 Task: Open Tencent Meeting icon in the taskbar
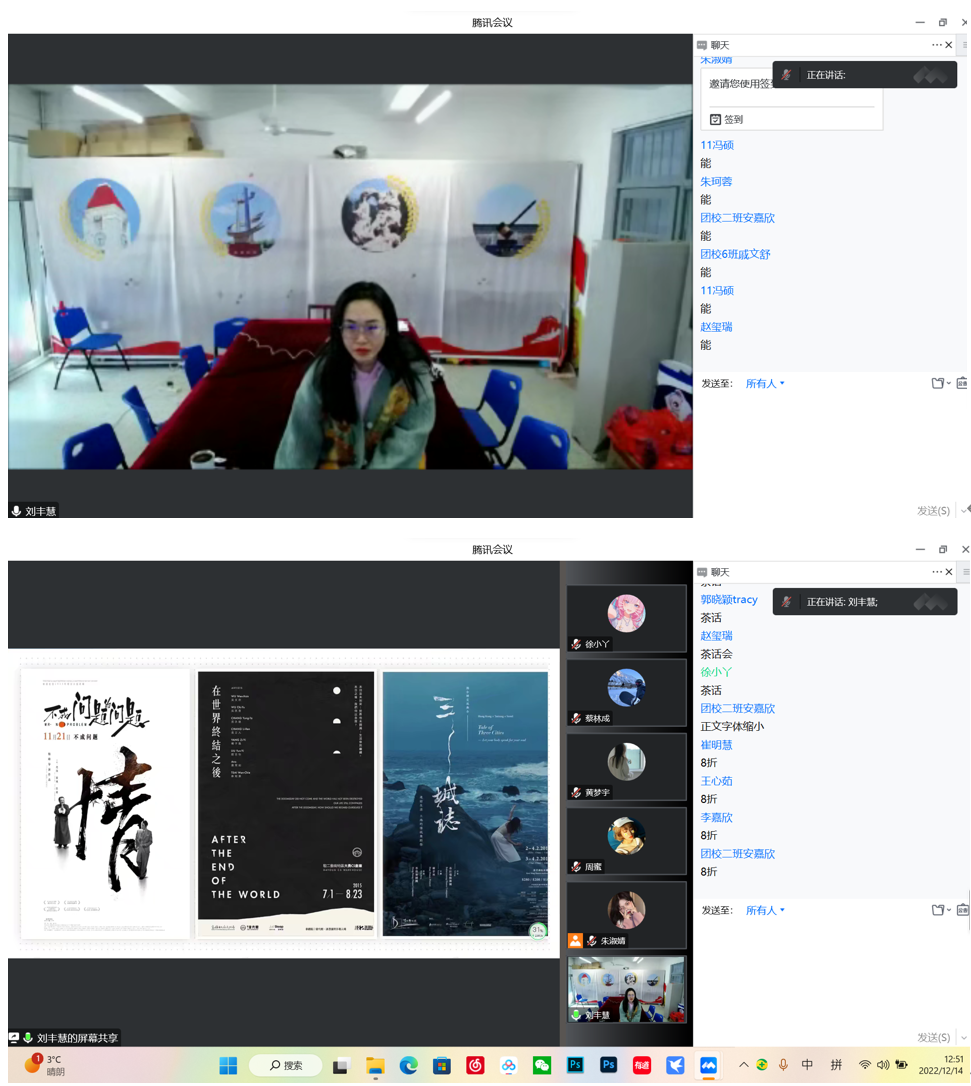[x=708, y=1066]
